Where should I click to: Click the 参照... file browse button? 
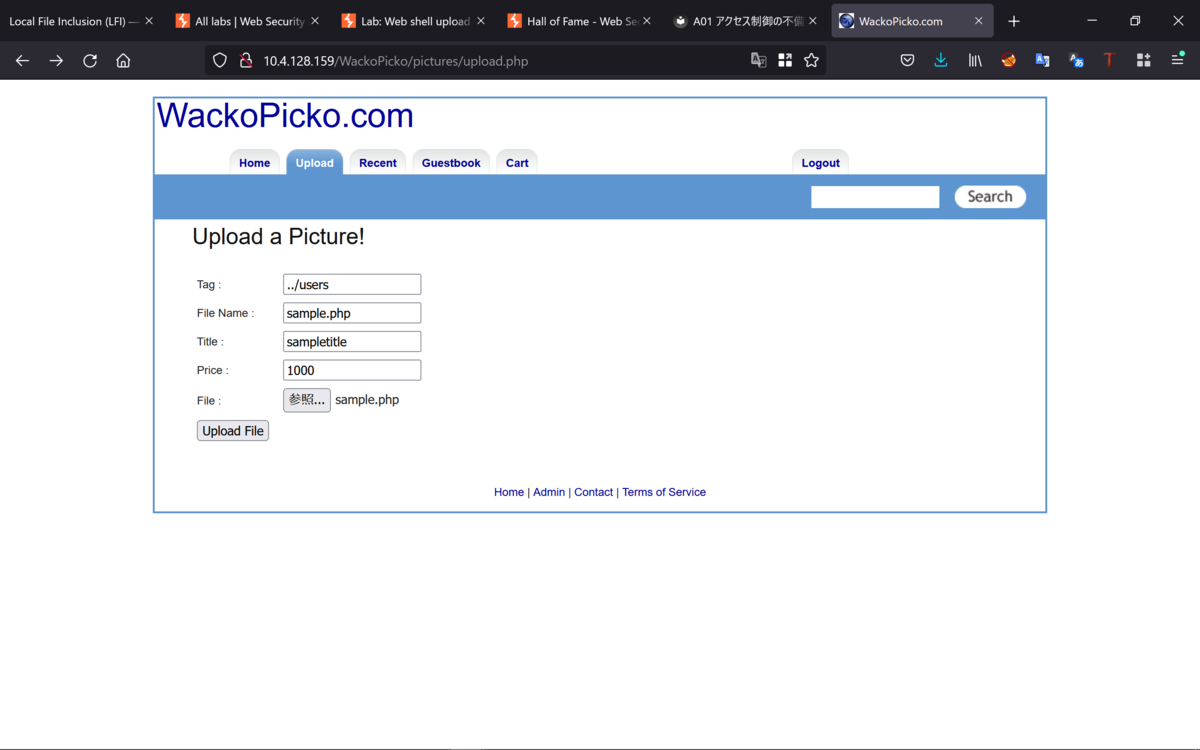click(x=307, y=400)
